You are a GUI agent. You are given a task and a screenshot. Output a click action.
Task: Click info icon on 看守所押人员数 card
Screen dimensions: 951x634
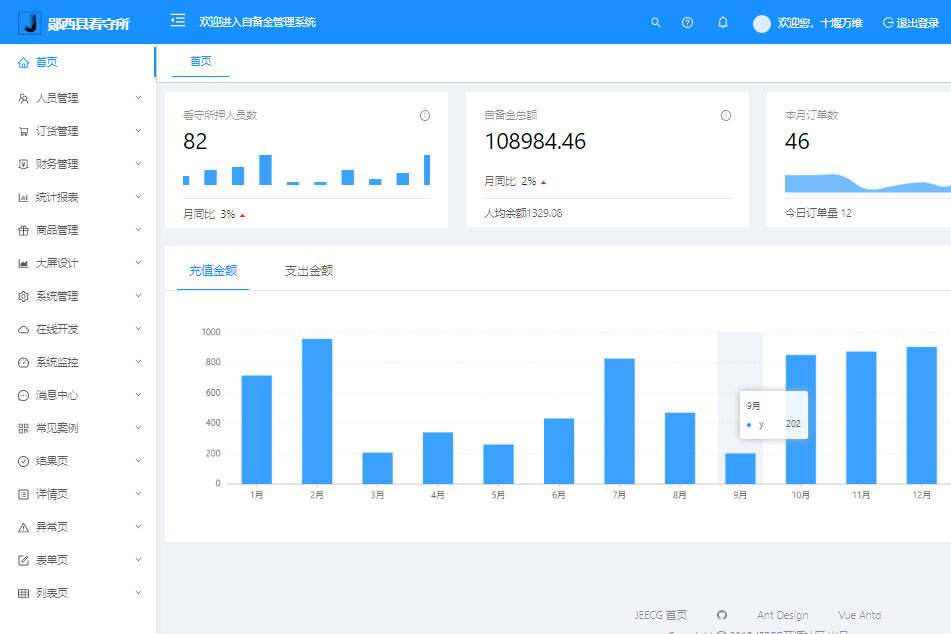click(425, 115)
